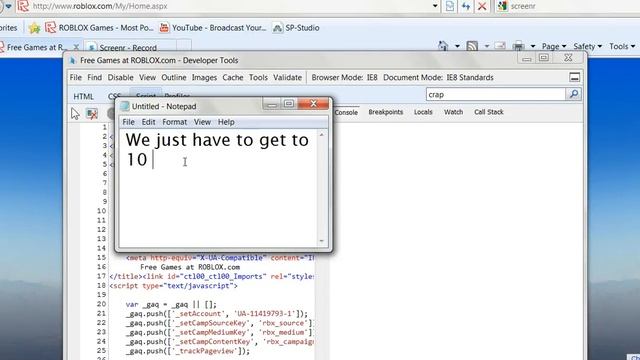Open the Notepad Edit menu

pyautogui.click(x=148, y=122)
